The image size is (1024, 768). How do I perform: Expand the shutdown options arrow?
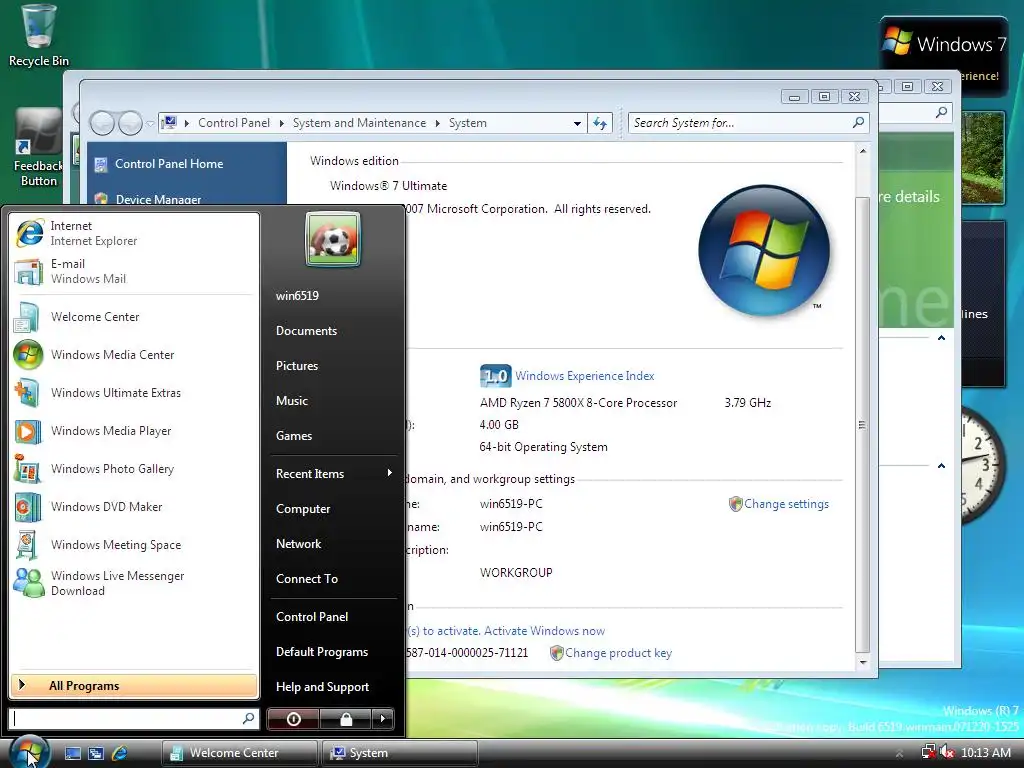click(x=383, y=719)
